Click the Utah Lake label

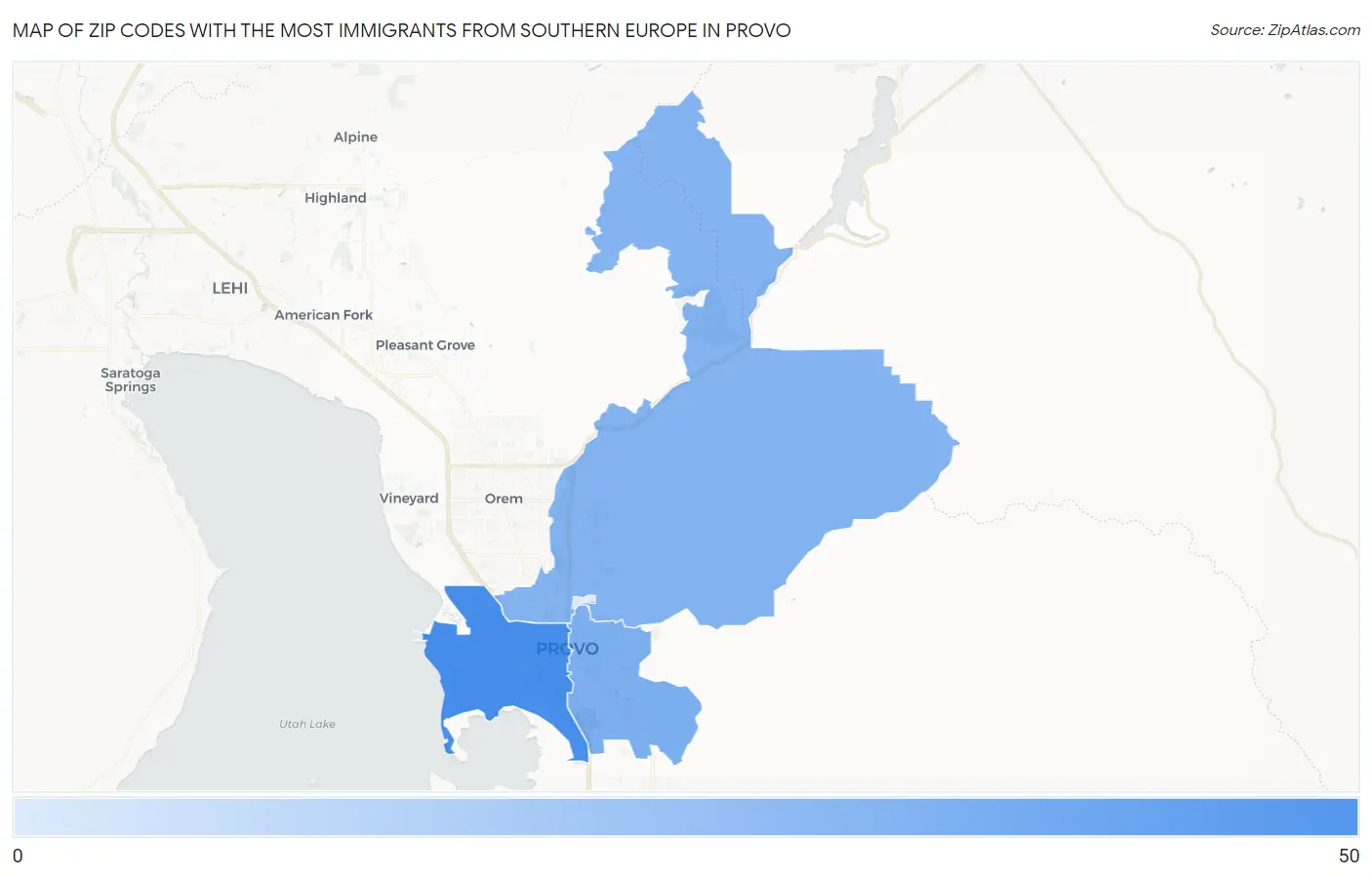click(x=306, y=724)
